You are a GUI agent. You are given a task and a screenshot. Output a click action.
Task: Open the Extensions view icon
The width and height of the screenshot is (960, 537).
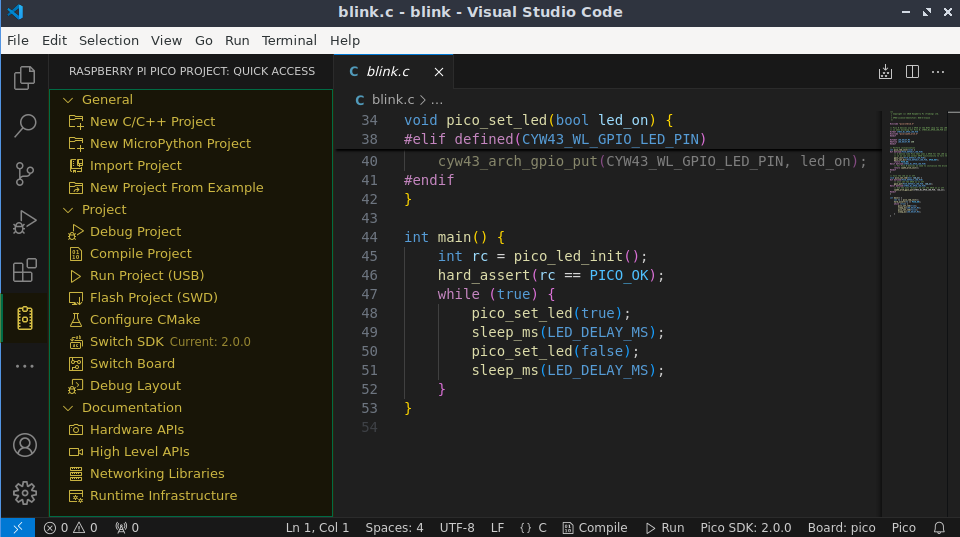click(24, 270)
